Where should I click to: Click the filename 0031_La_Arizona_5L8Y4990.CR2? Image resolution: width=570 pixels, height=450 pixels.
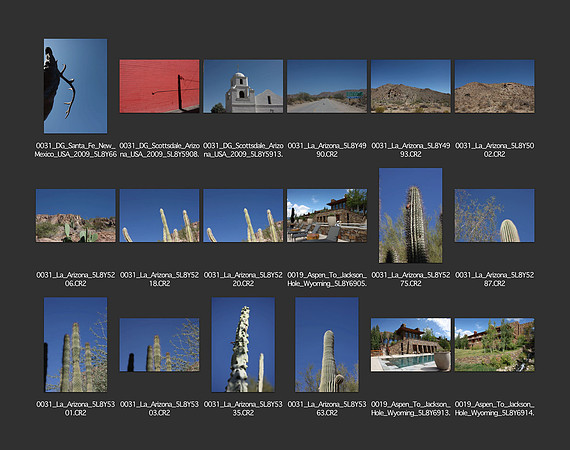click(x=327, y=150)
